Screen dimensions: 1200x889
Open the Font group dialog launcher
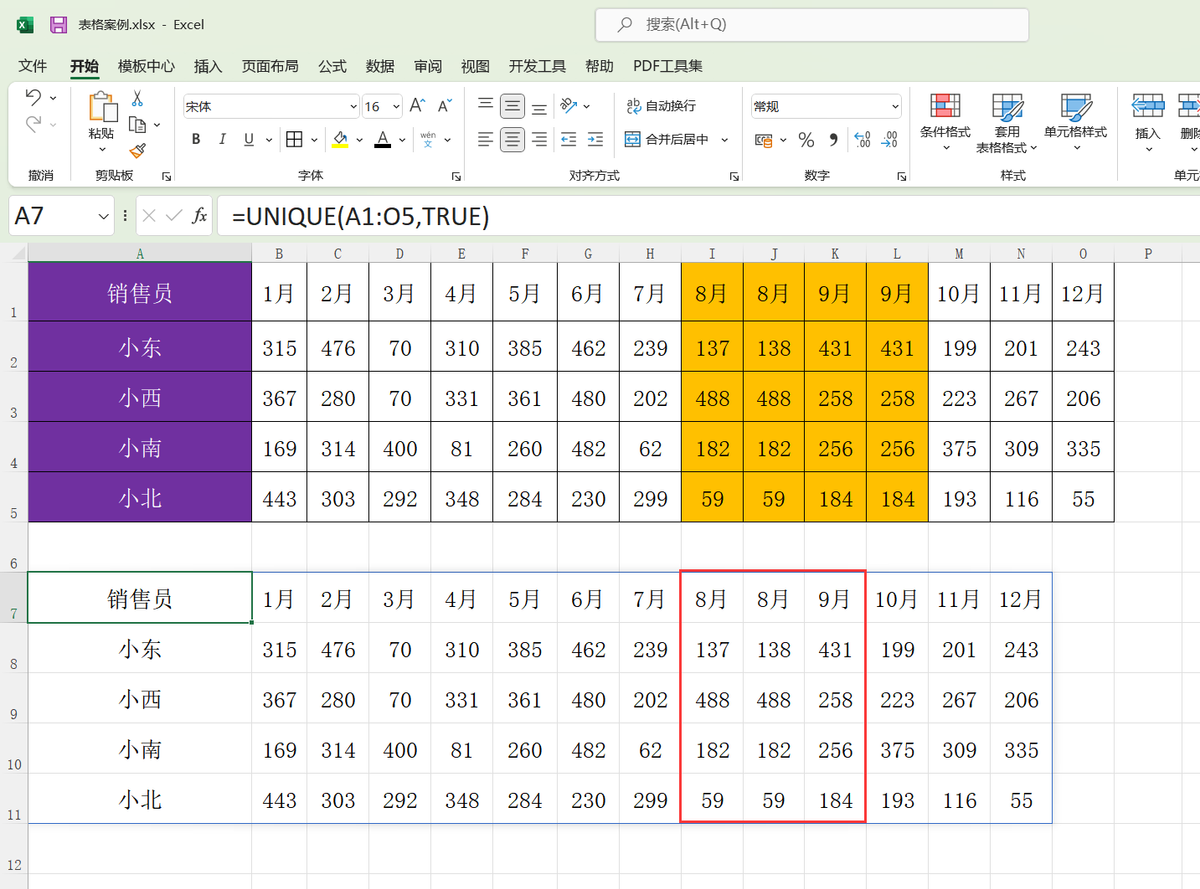click(456, 176)
